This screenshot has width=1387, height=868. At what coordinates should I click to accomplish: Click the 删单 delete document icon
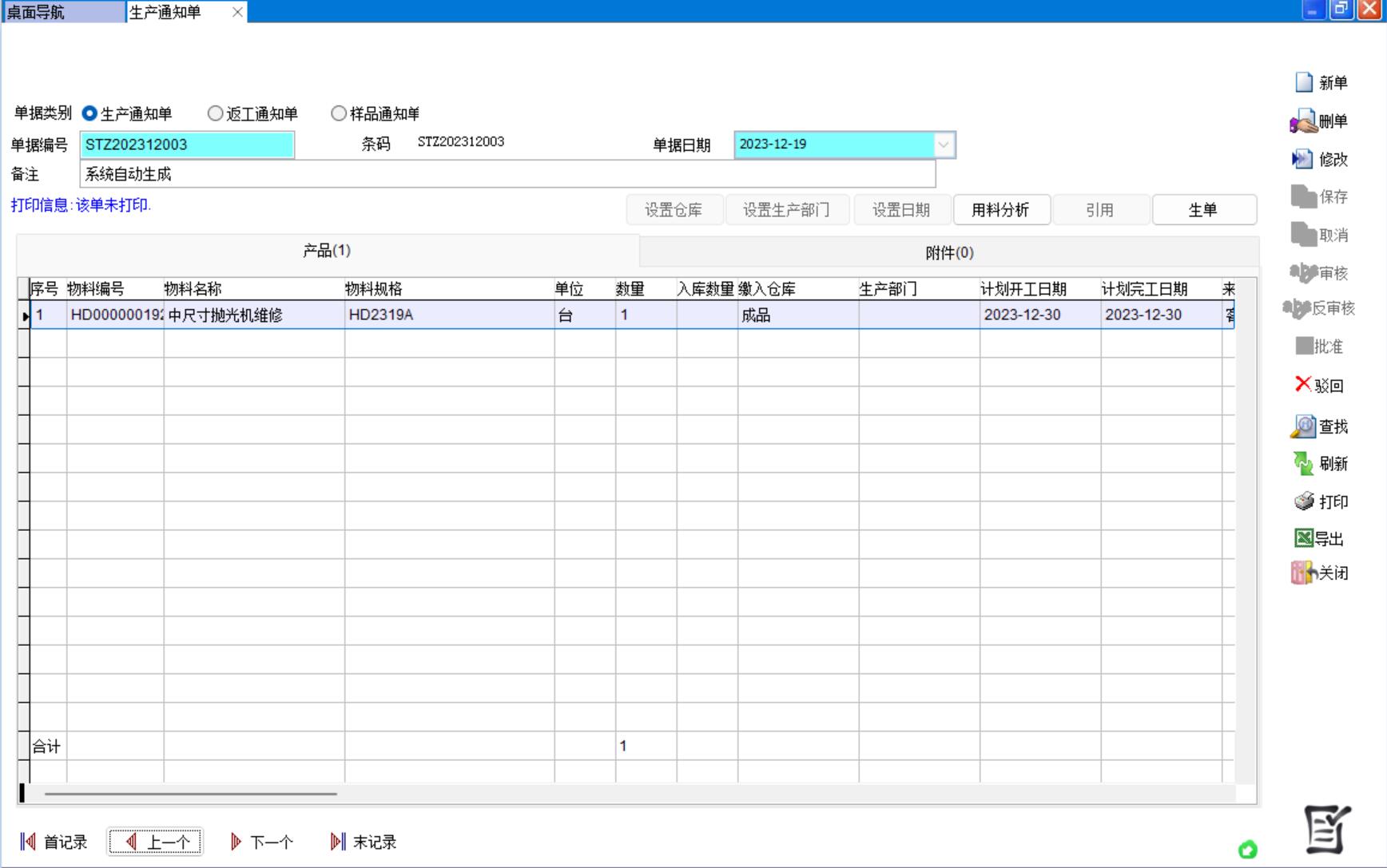pos(1303,121)
